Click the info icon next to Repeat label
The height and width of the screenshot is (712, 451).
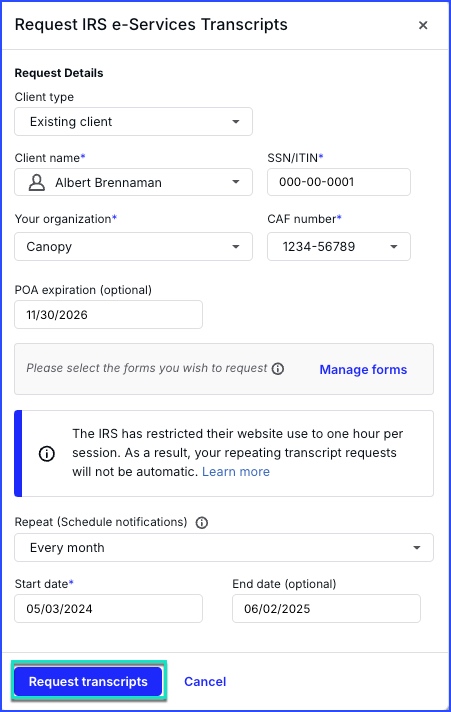pos(202,523)
